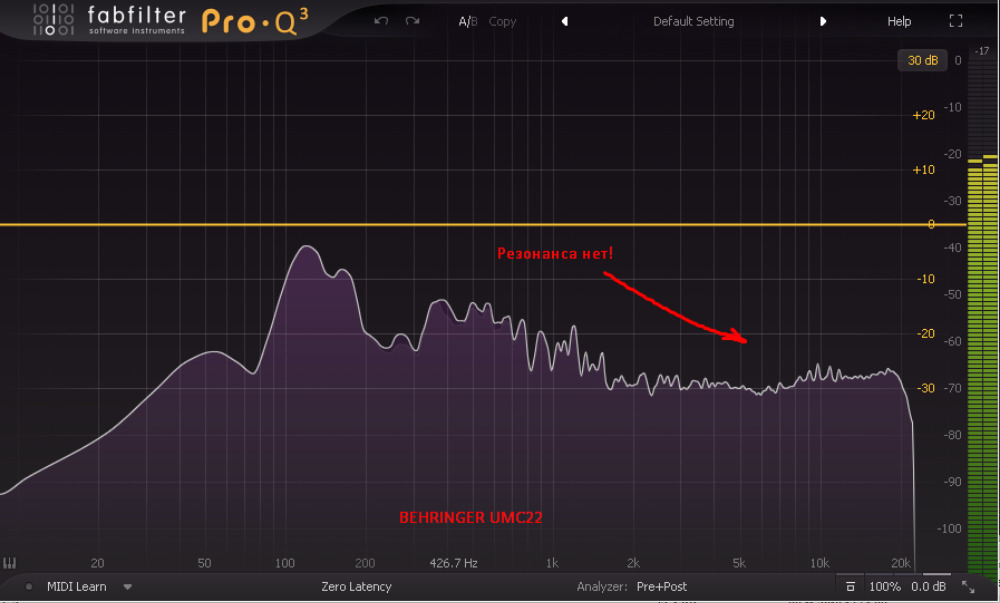The image size is (1000, 603).
Task: Show the piano keyboard display
Action: (x=10, y=563)
